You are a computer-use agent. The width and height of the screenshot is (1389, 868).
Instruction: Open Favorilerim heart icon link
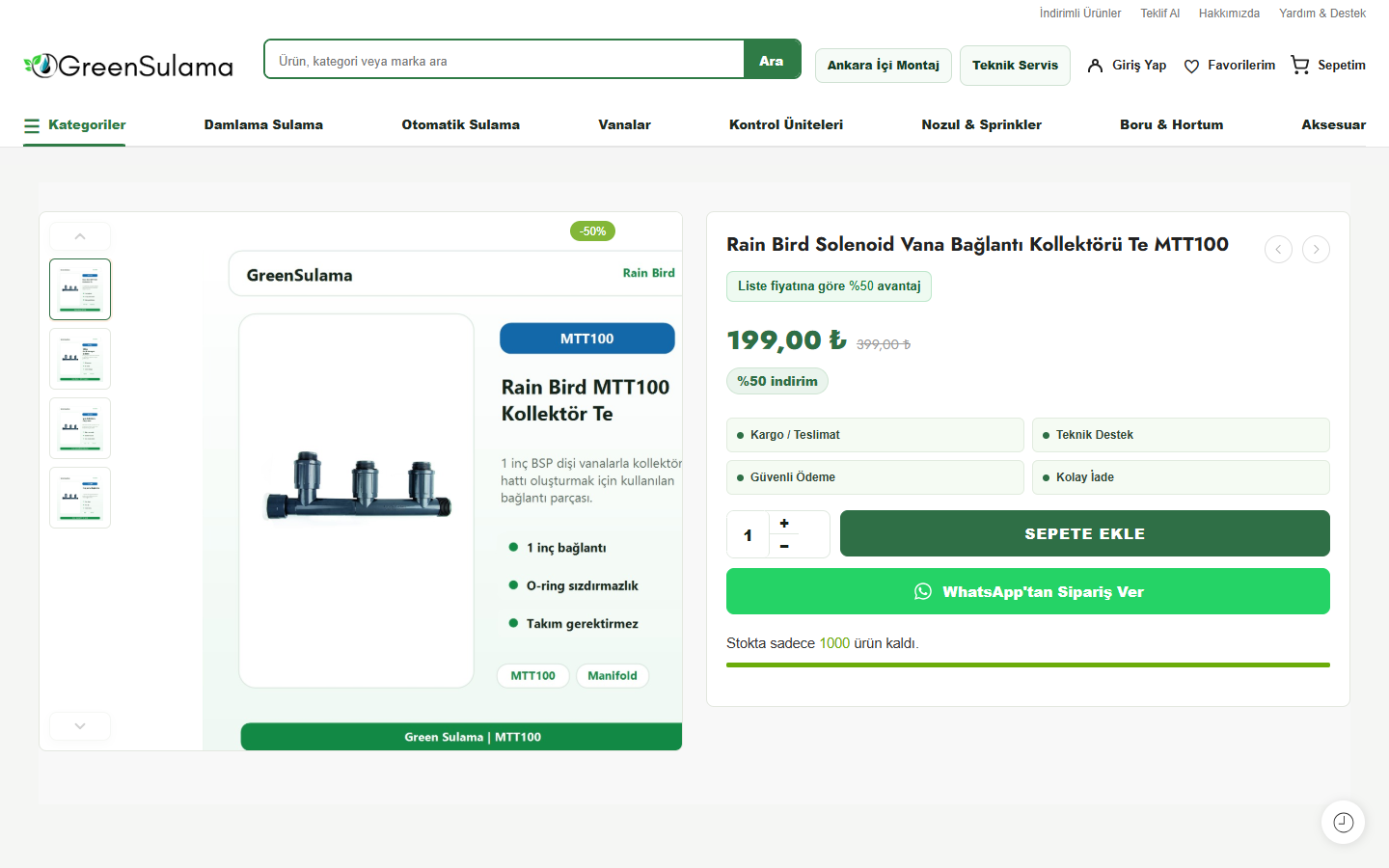point(1229,66)
